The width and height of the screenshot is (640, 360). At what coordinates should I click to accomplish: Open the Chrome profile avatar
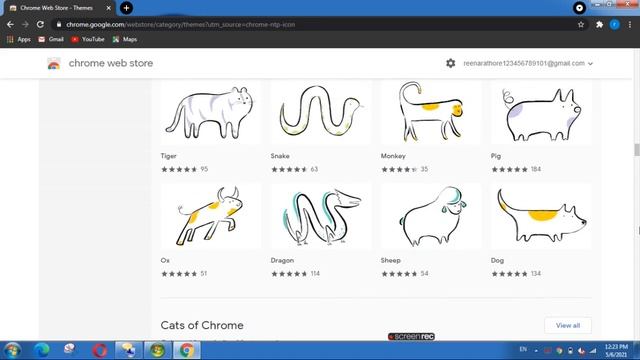point(614,24)
